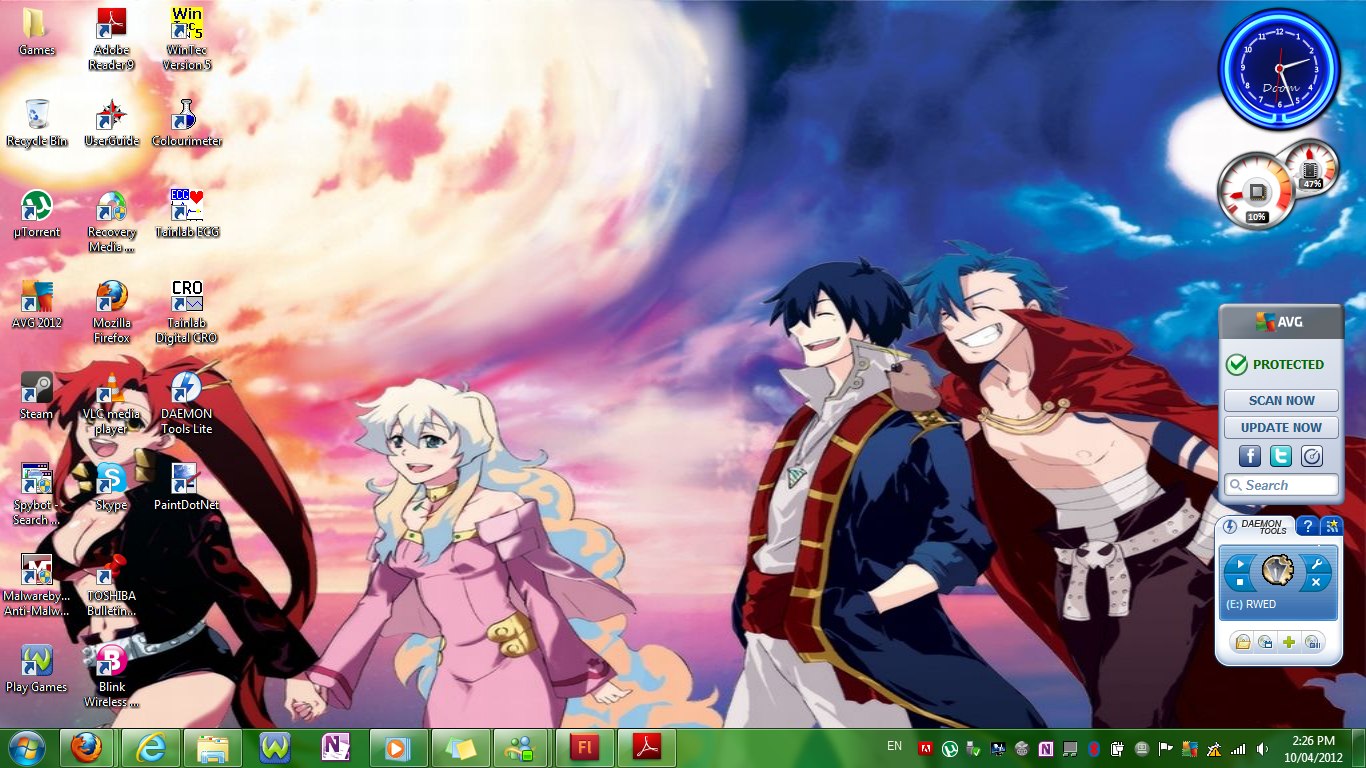The height and width of the screenshot is (768, 1366).
Task: Open the Games folder on desktop
Action: click(37, 33)
